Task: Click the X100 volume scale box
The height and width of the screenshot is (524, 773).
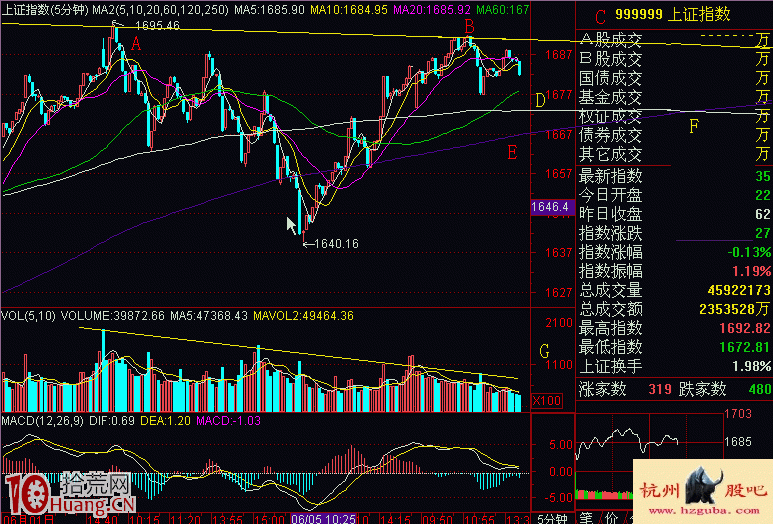Action: pos(547,401)
